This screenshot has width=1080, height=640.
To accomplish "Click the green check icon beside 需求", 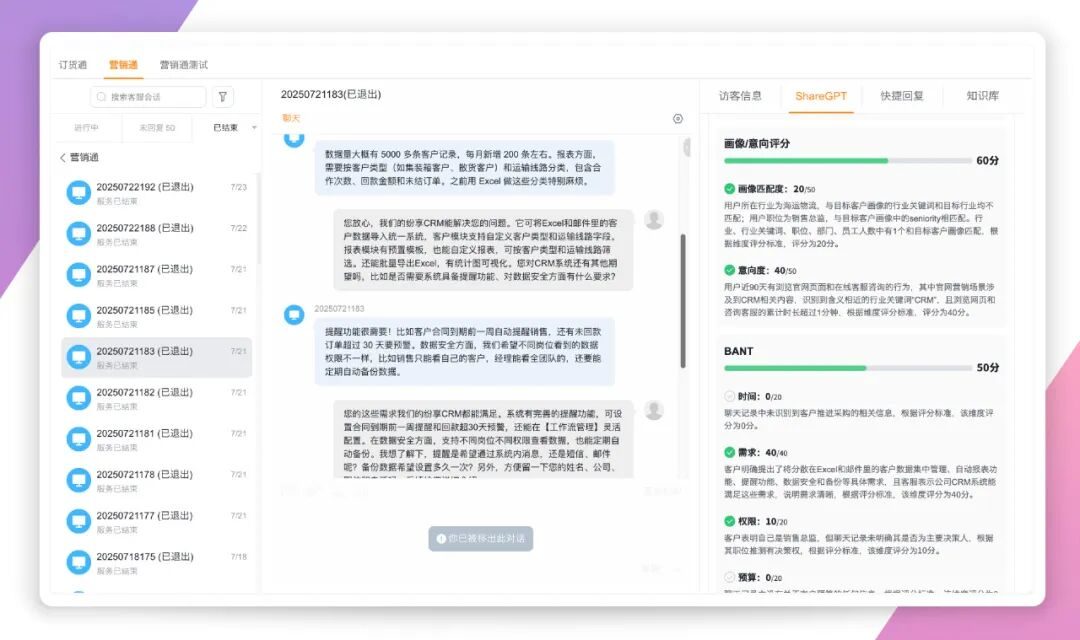I will pyautogui.click(x=729, y=452).
